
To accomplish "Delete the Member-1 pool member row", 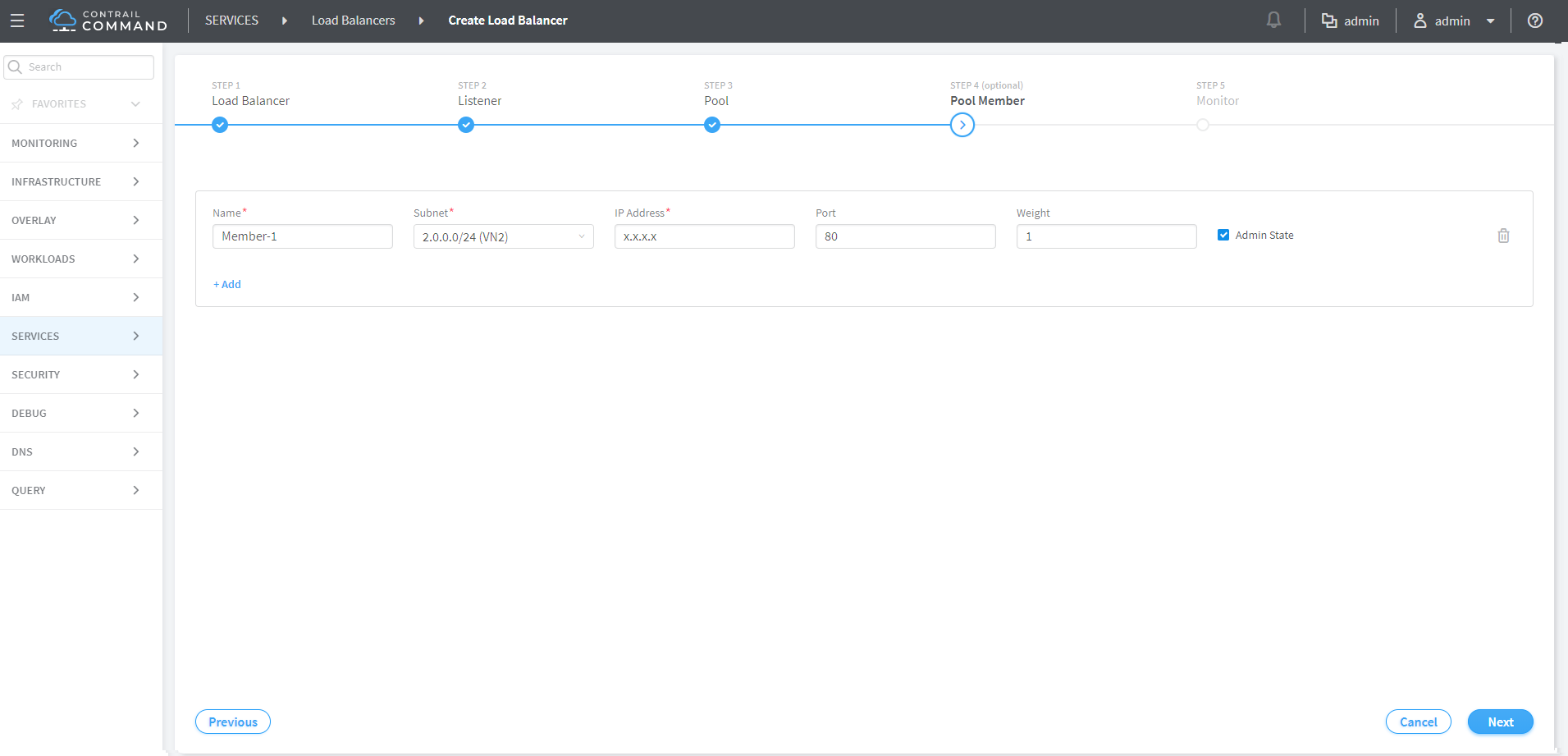I will (1503, 236).
